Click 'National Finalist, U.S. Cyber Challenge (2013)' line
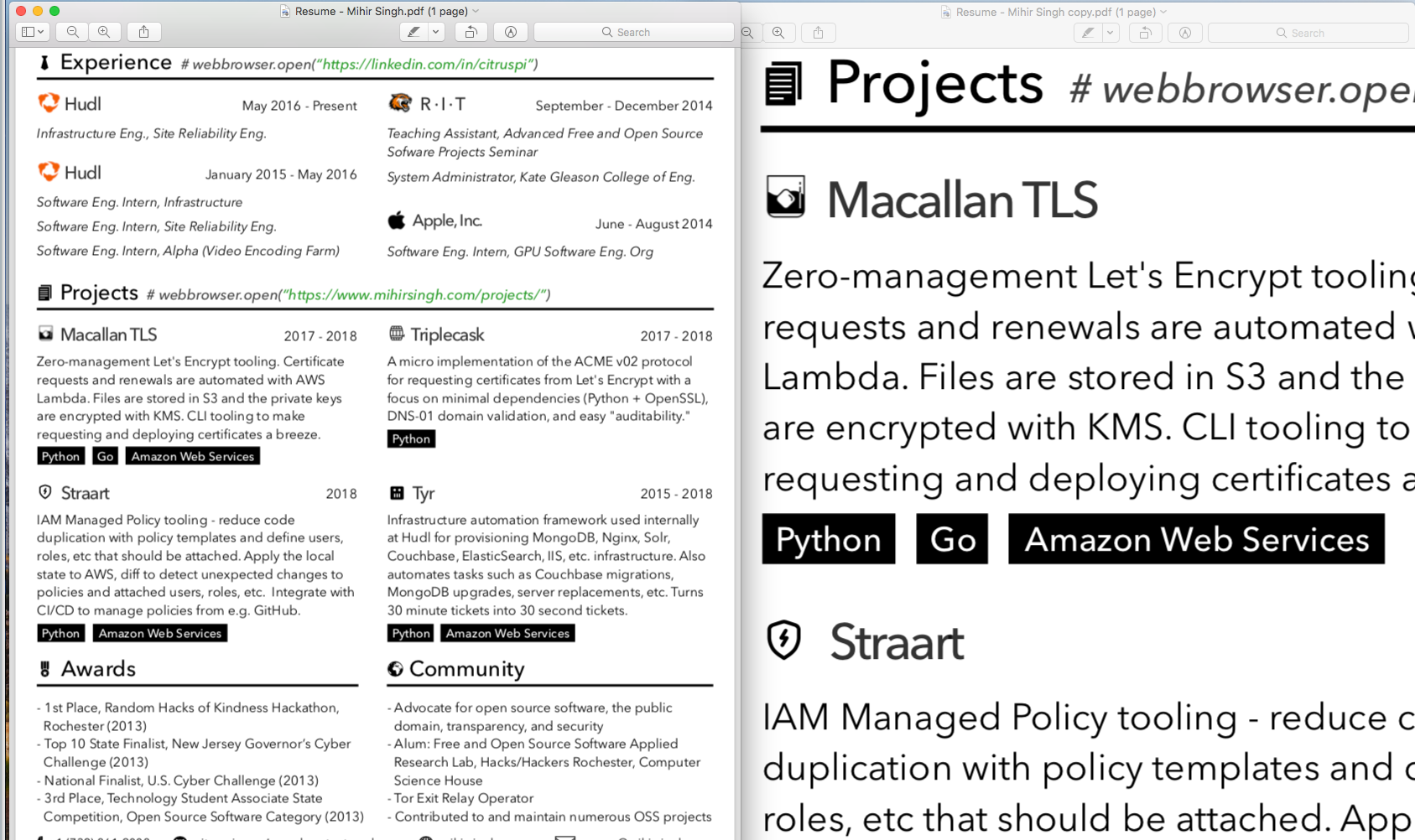 tap(181, 780)
